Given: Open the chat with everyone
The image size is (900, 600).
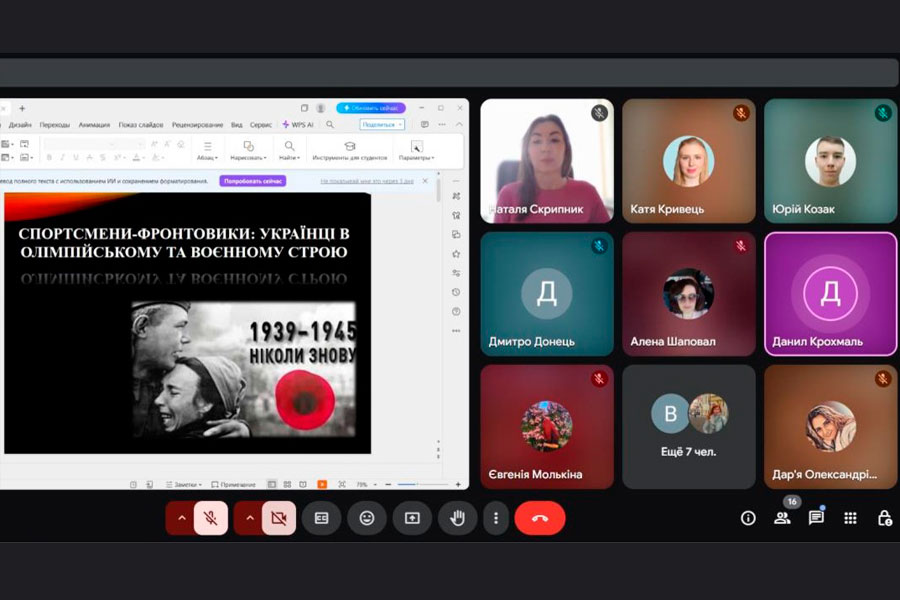Looking at the screenshot, I should (x=816, y=518).
